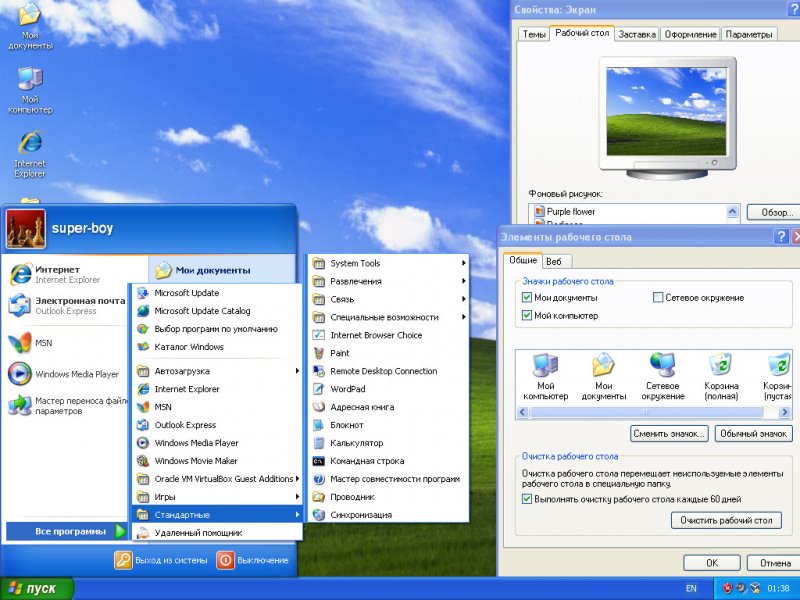Click the пуск Start button
This screenshot has width=800, height=600.
(x=37, y=588)
